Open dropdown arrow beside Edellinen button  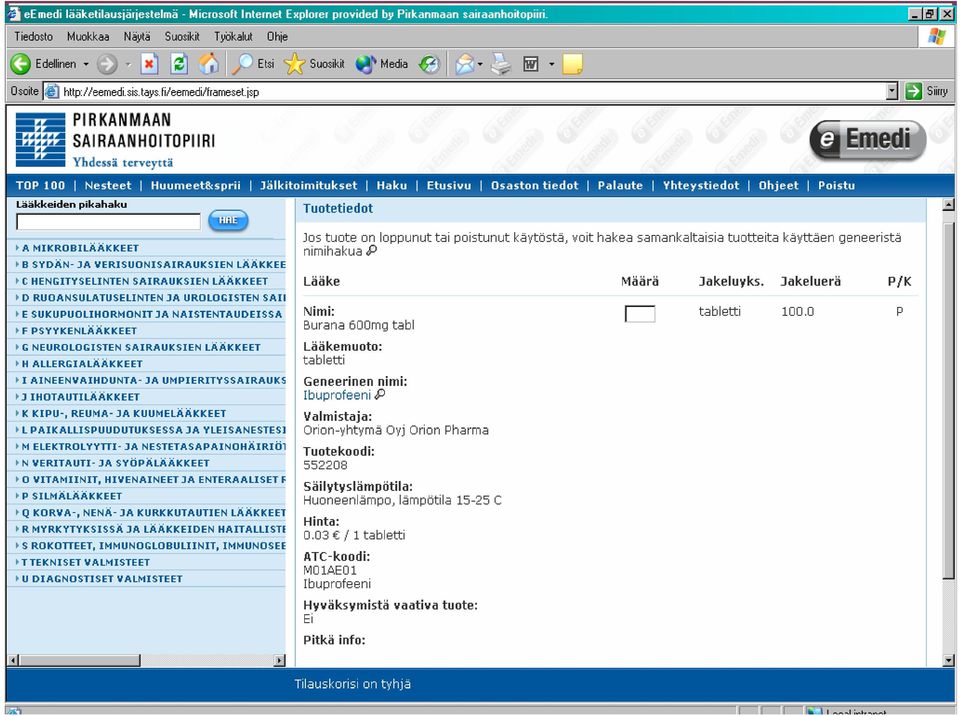coord(86,64)
